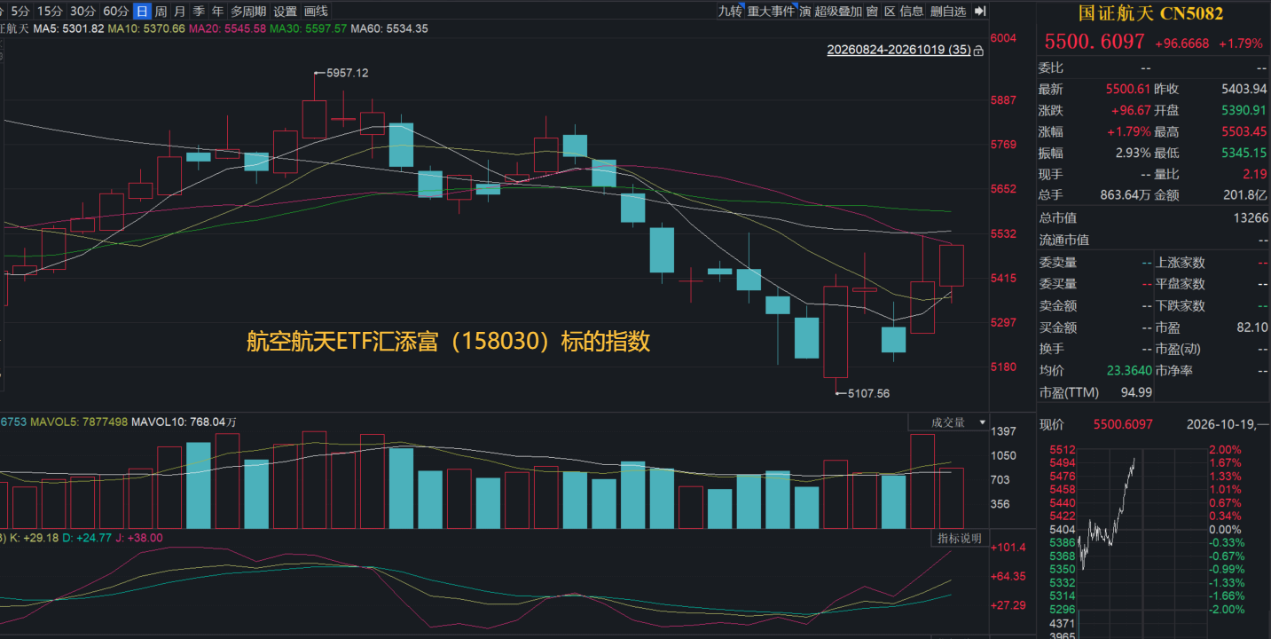Click the 总市值 value 13266
Screen dimensions: 1271x639
tap(1251, 218)
